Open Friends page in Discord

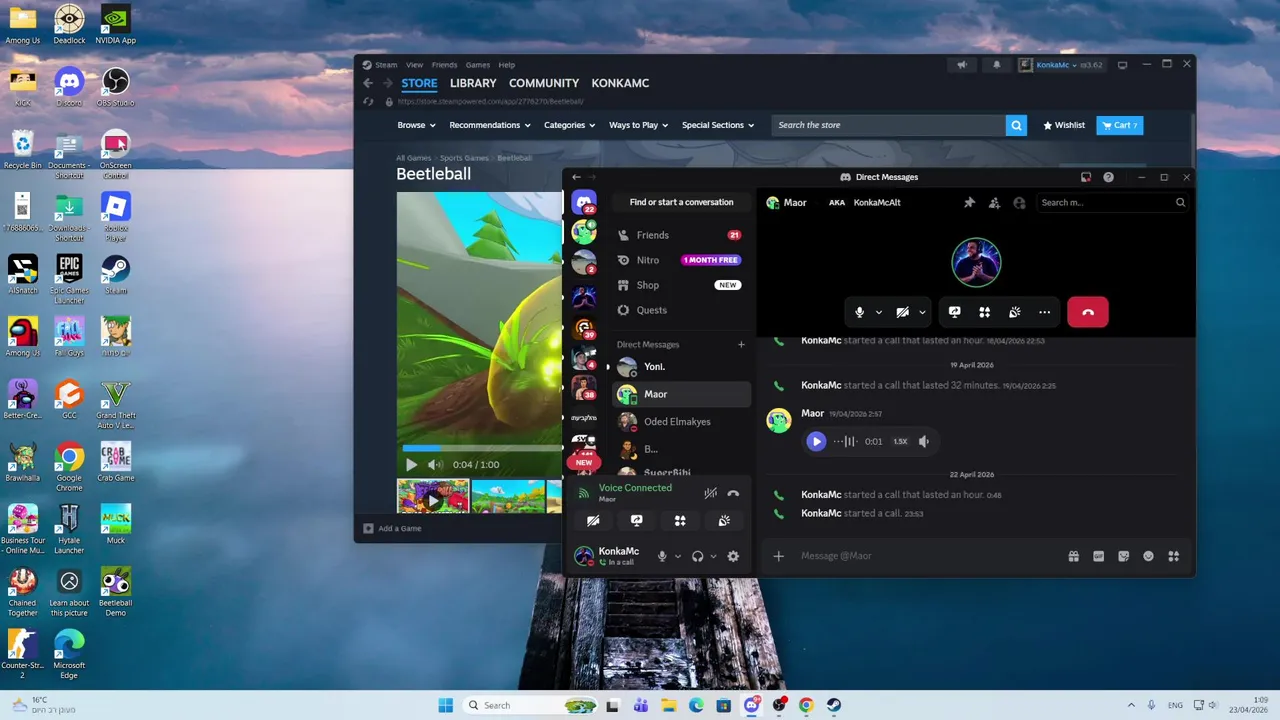tap(681, 235)
